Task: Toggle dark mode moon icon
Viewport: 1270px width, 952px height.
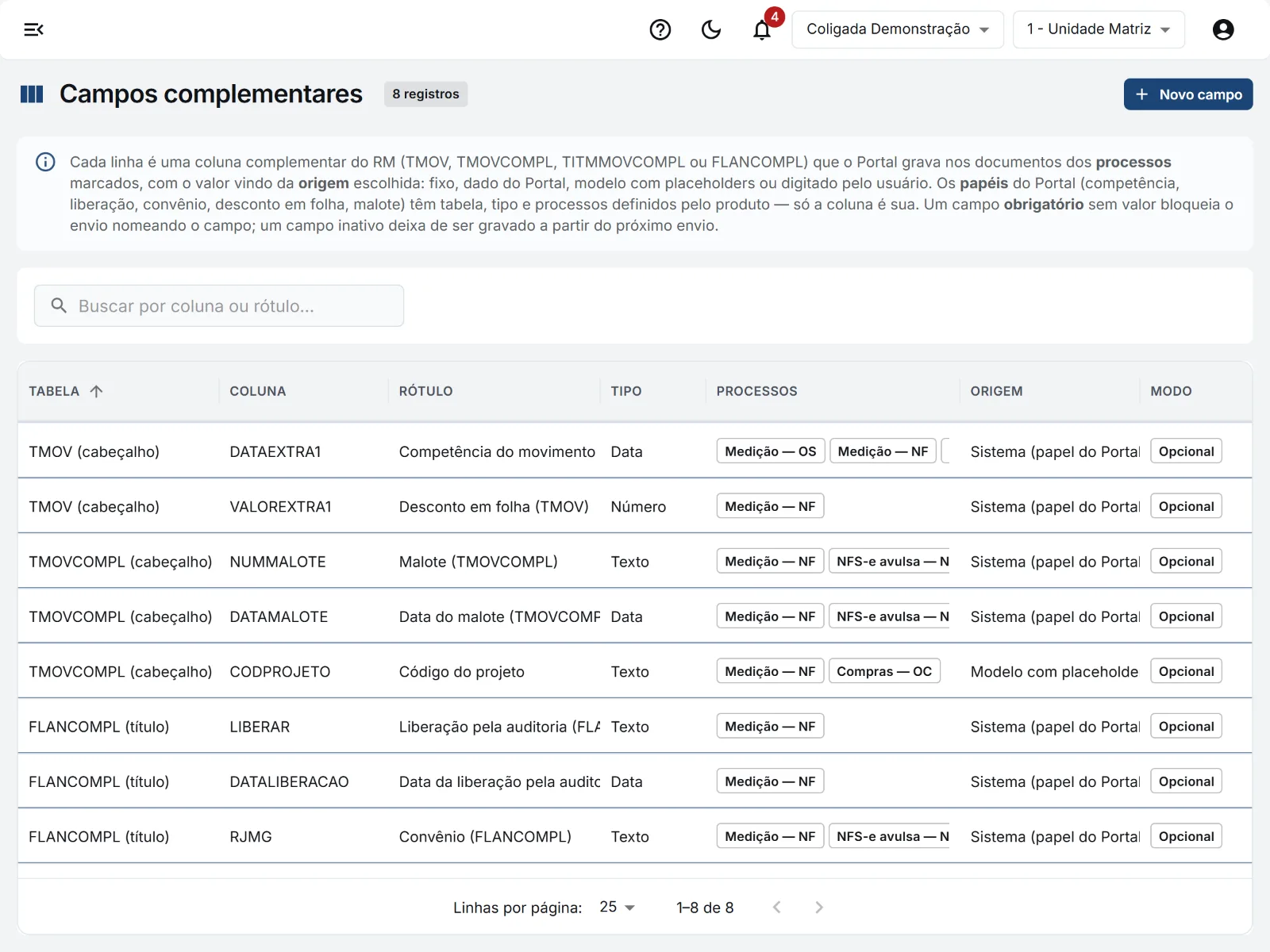Action: [711, 29]
